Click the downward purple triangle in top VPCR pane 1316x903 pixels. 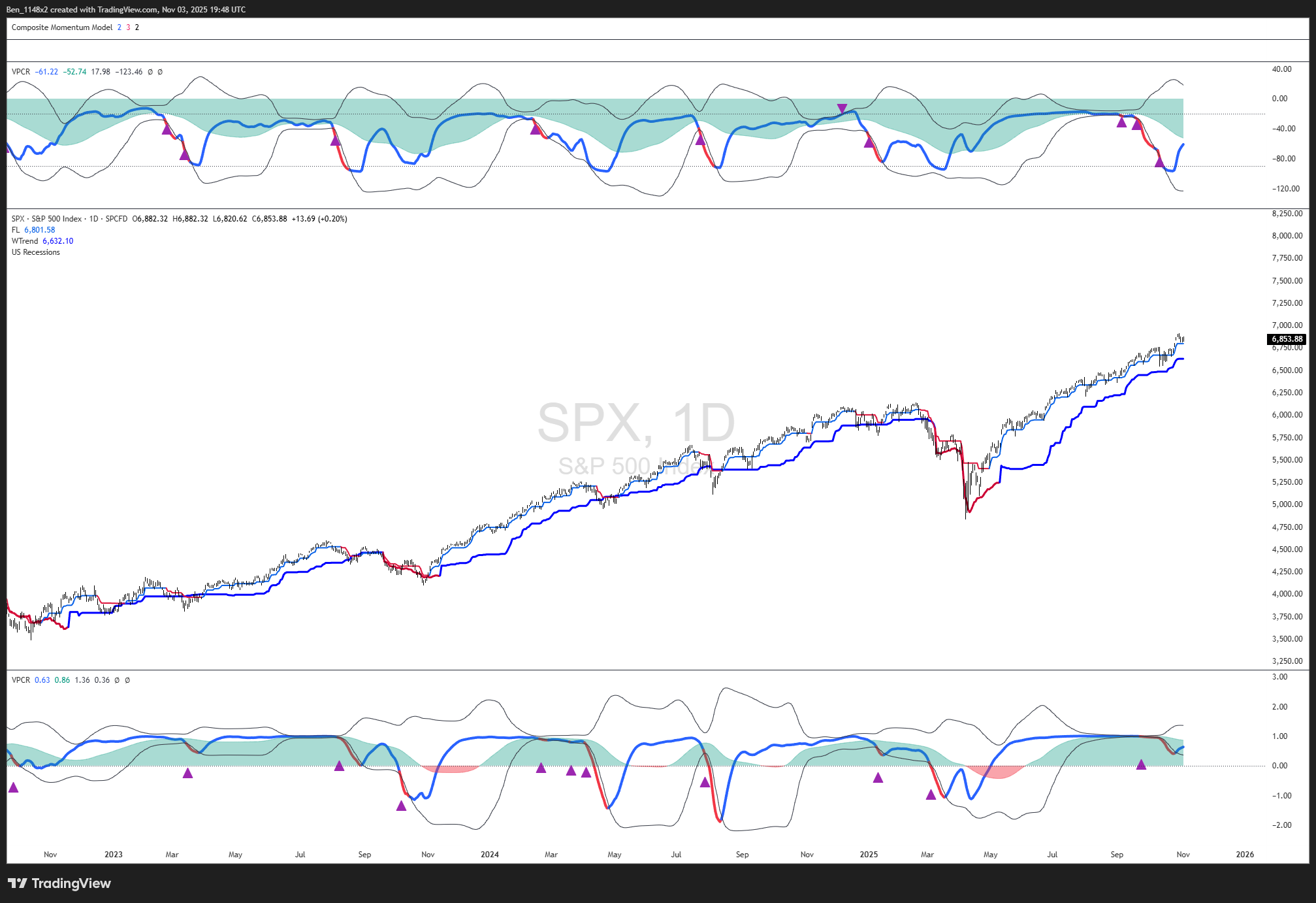842,108
